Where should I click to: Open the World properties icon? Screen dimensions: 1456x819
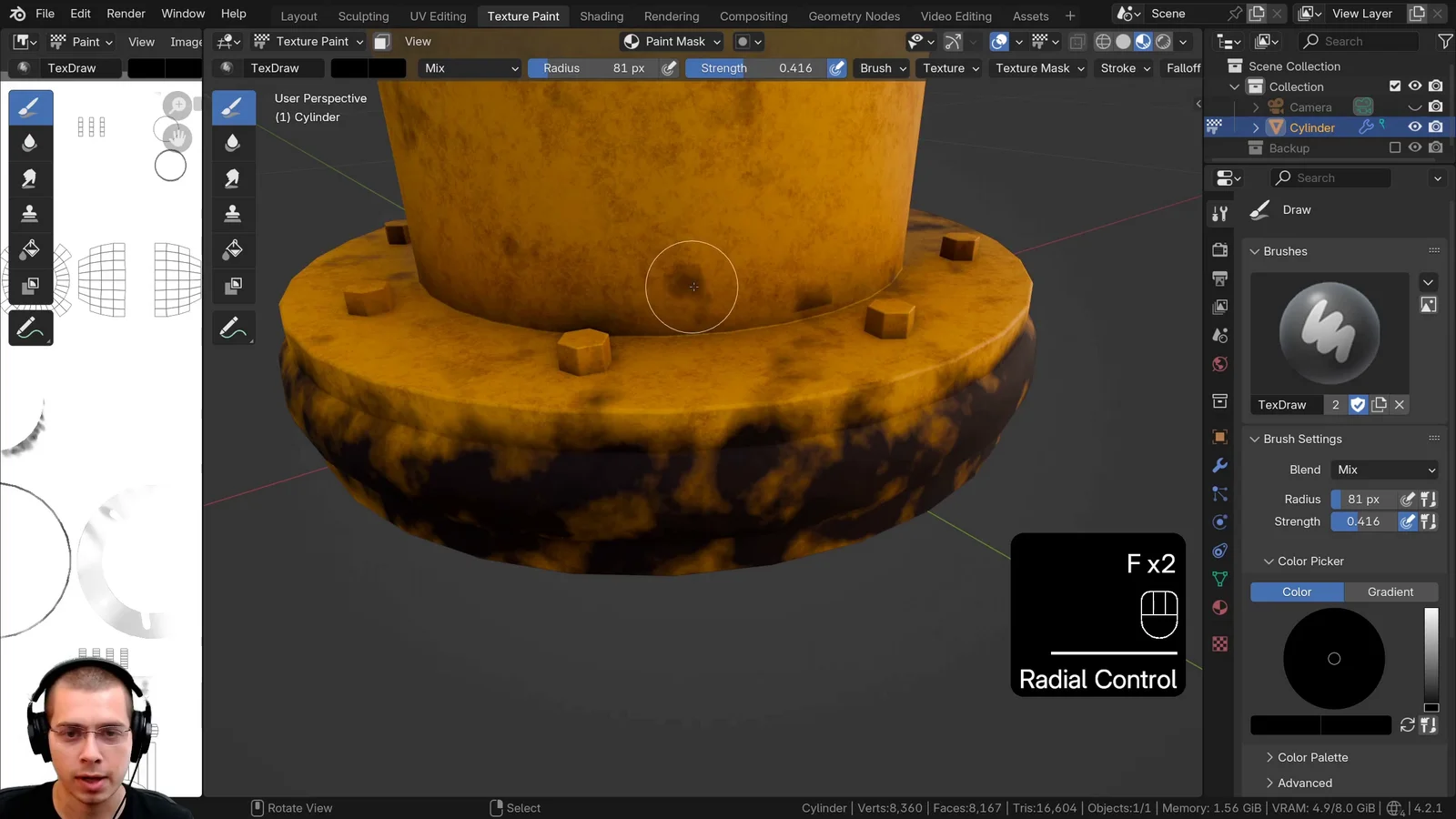(1219, 363)
